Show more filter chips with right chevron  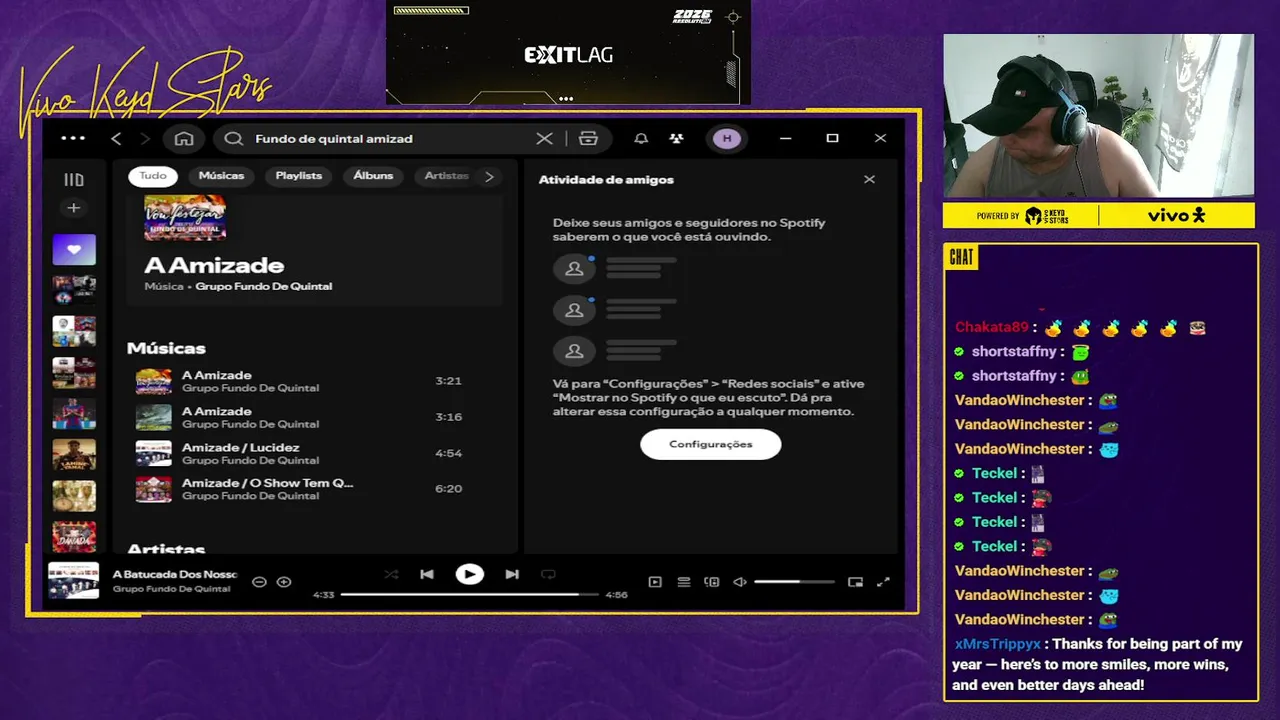[489, 176]
